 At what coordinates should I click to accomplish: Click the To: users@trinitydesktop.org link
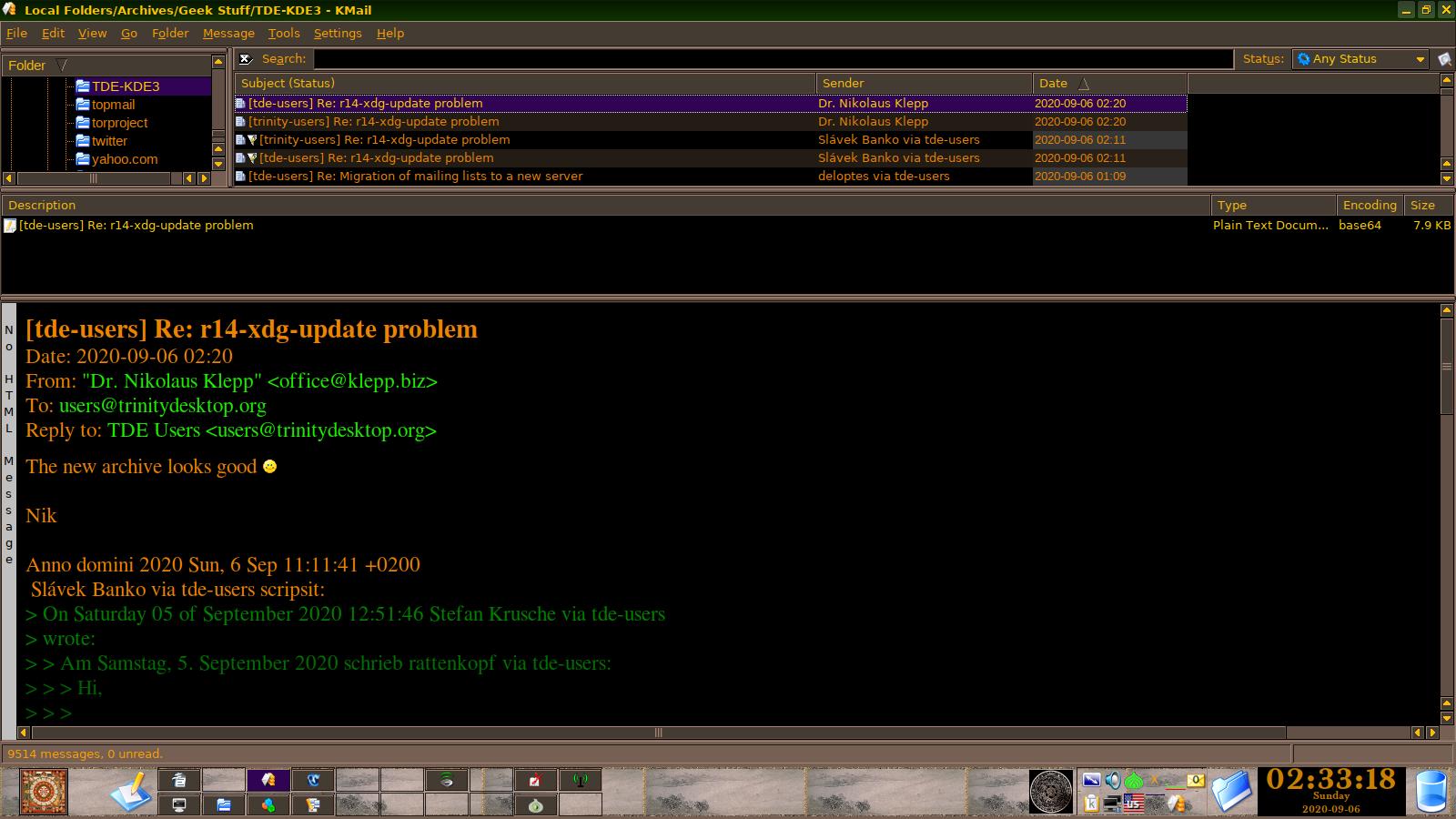(x=163, y=406)
